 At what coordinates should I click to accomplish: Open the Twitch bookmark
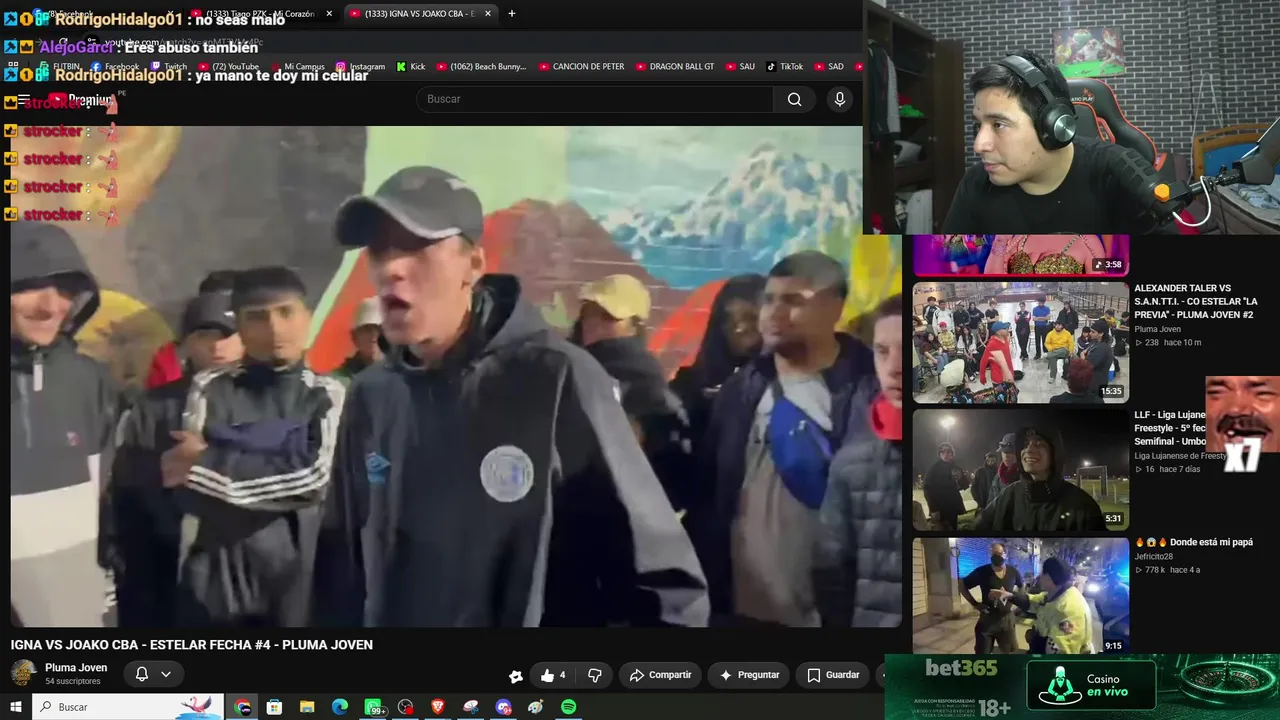(168, 67)
